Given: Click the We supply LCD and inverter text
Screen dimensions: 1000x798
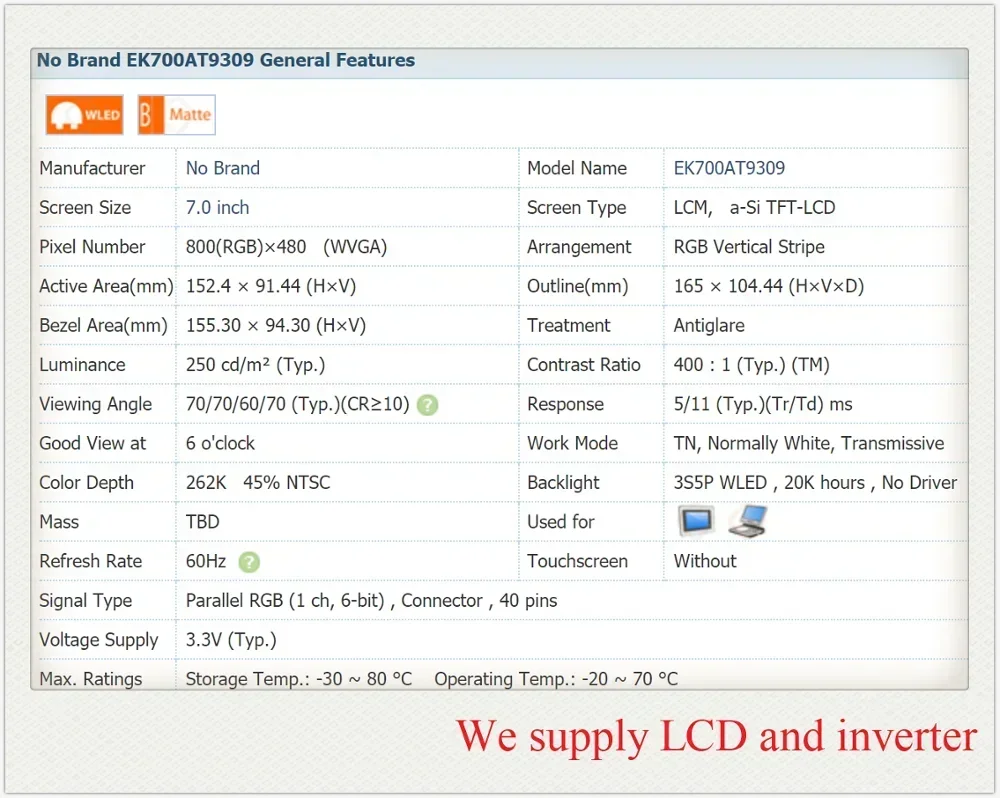Looking at the screenshot, I should [x=717, y=737].
